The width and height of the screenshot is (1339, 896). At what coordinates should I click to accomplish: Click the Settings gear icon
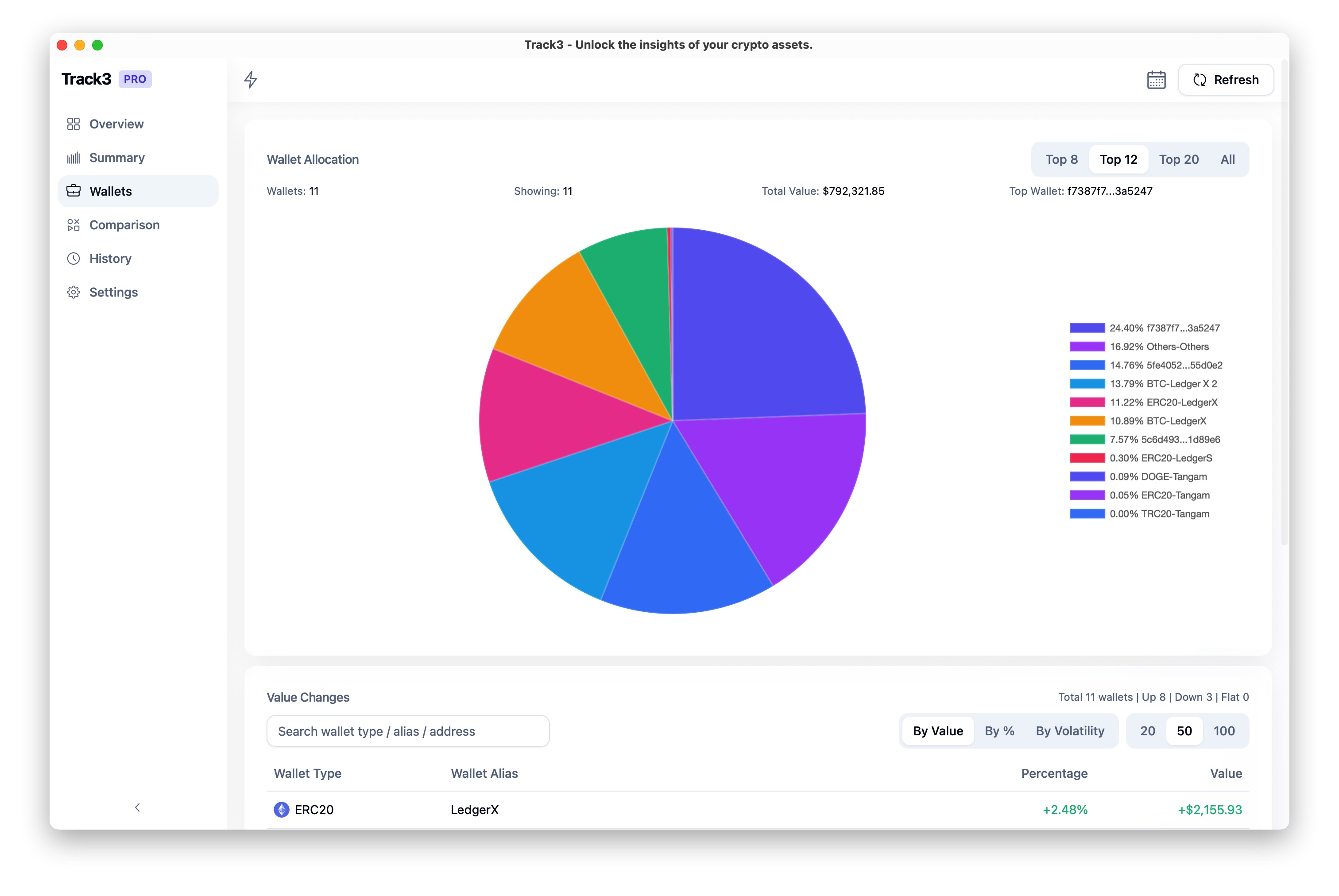(x=73, y=293)
